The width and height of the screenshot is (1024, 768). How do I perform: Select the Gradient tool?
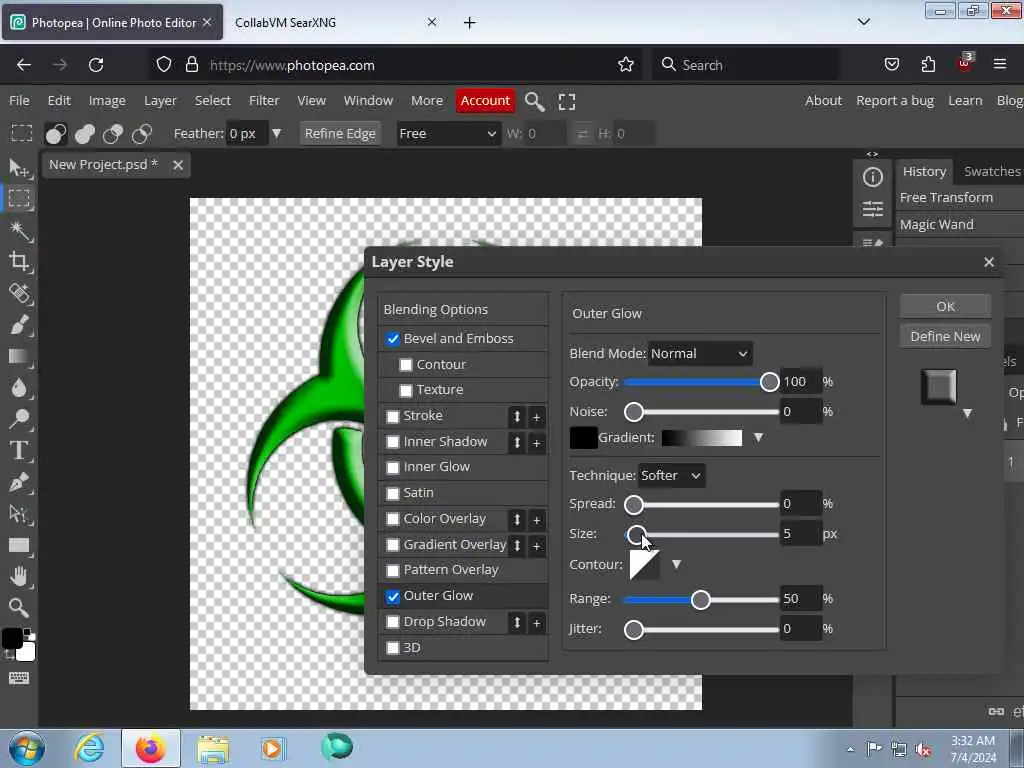[x=19, y=356]
